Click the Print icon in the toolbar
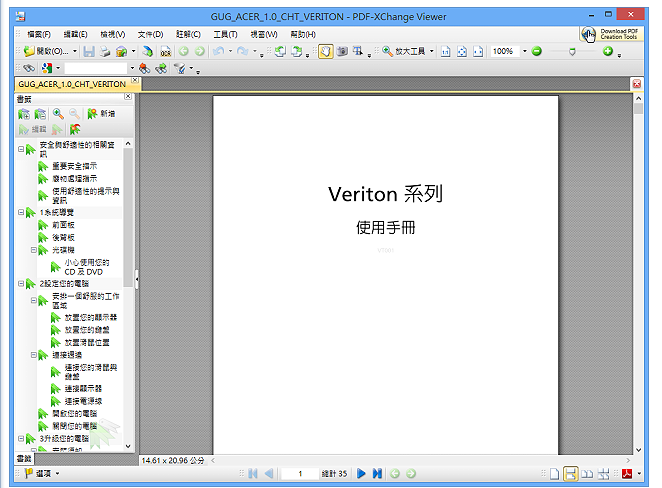Image resolution: width=662 pixels, height=488 pixels. point(105,52)
